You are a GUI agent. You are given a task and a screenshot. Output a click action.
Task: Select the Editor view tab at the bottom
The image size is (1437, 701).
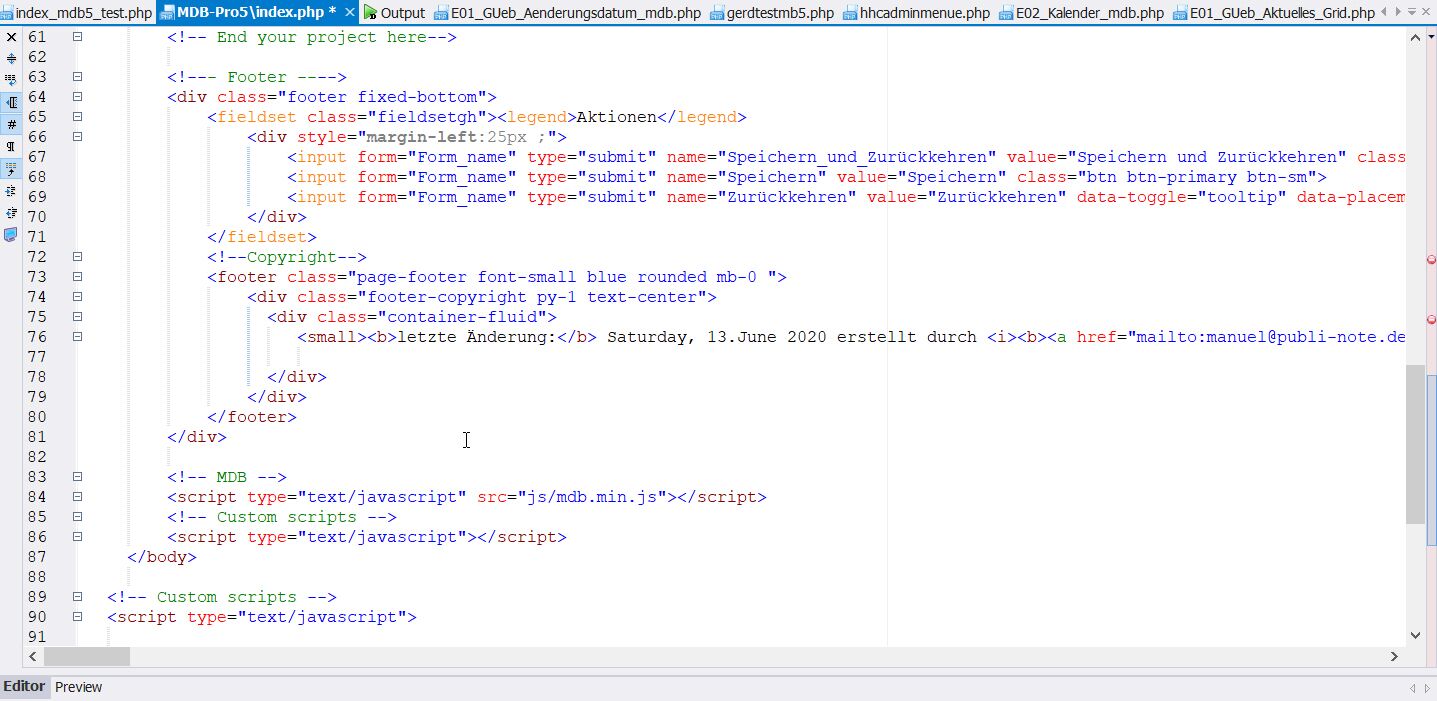coord(24,686)
